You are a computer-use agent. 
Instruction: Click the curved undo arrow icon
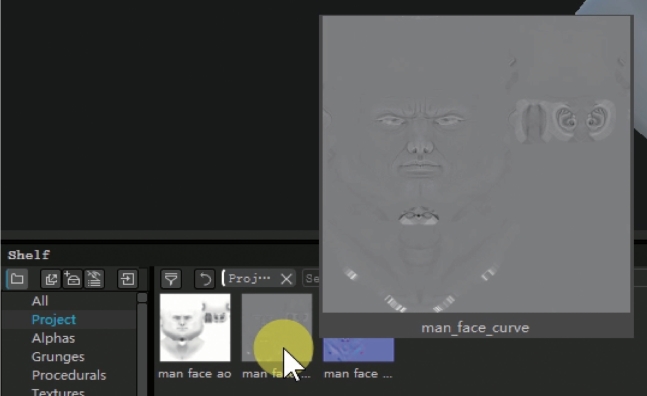pos(205,279)
